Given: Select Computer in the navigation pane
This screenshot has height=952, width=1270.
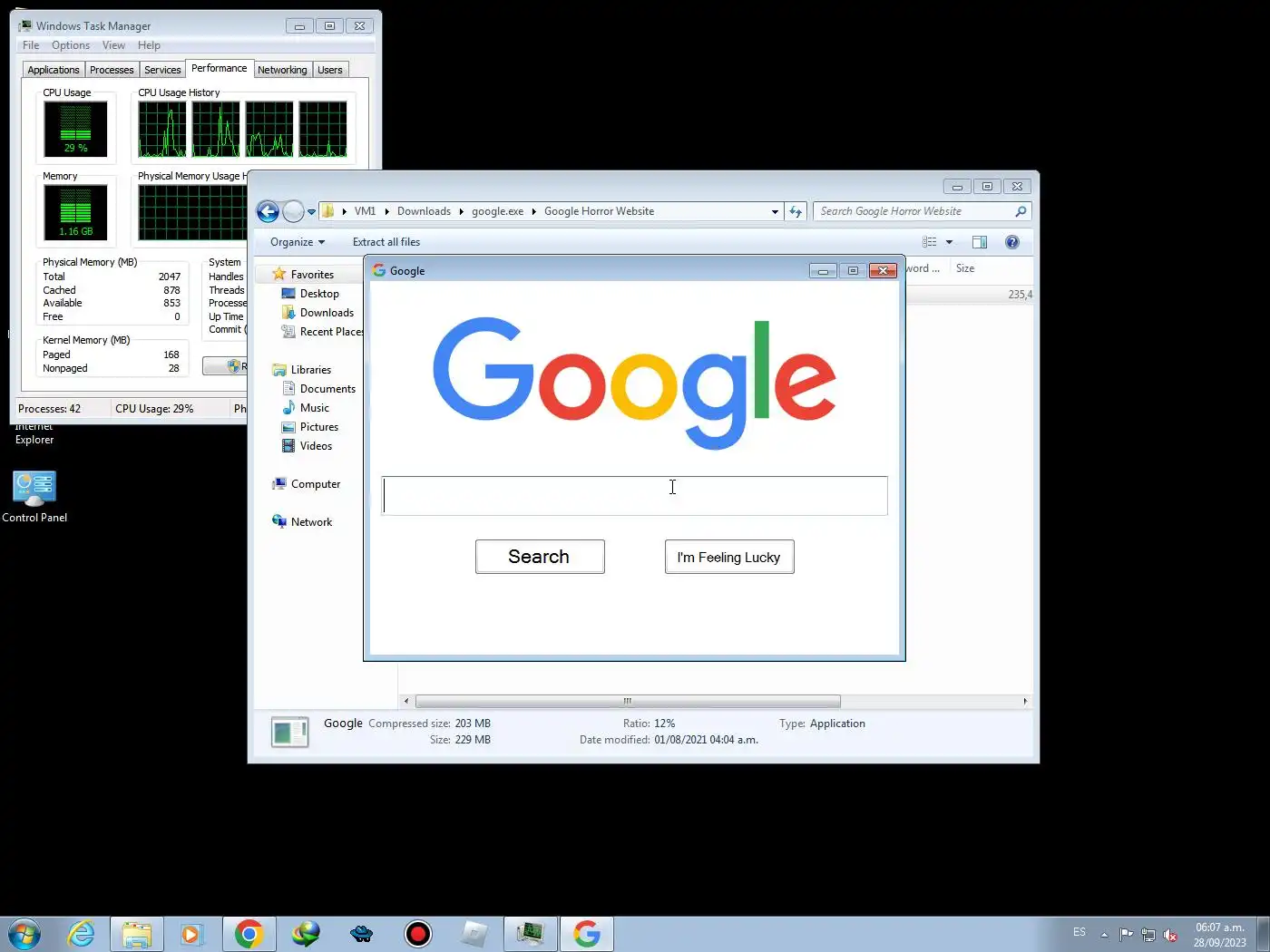Looking at the screenshot, I should (316, 484).
